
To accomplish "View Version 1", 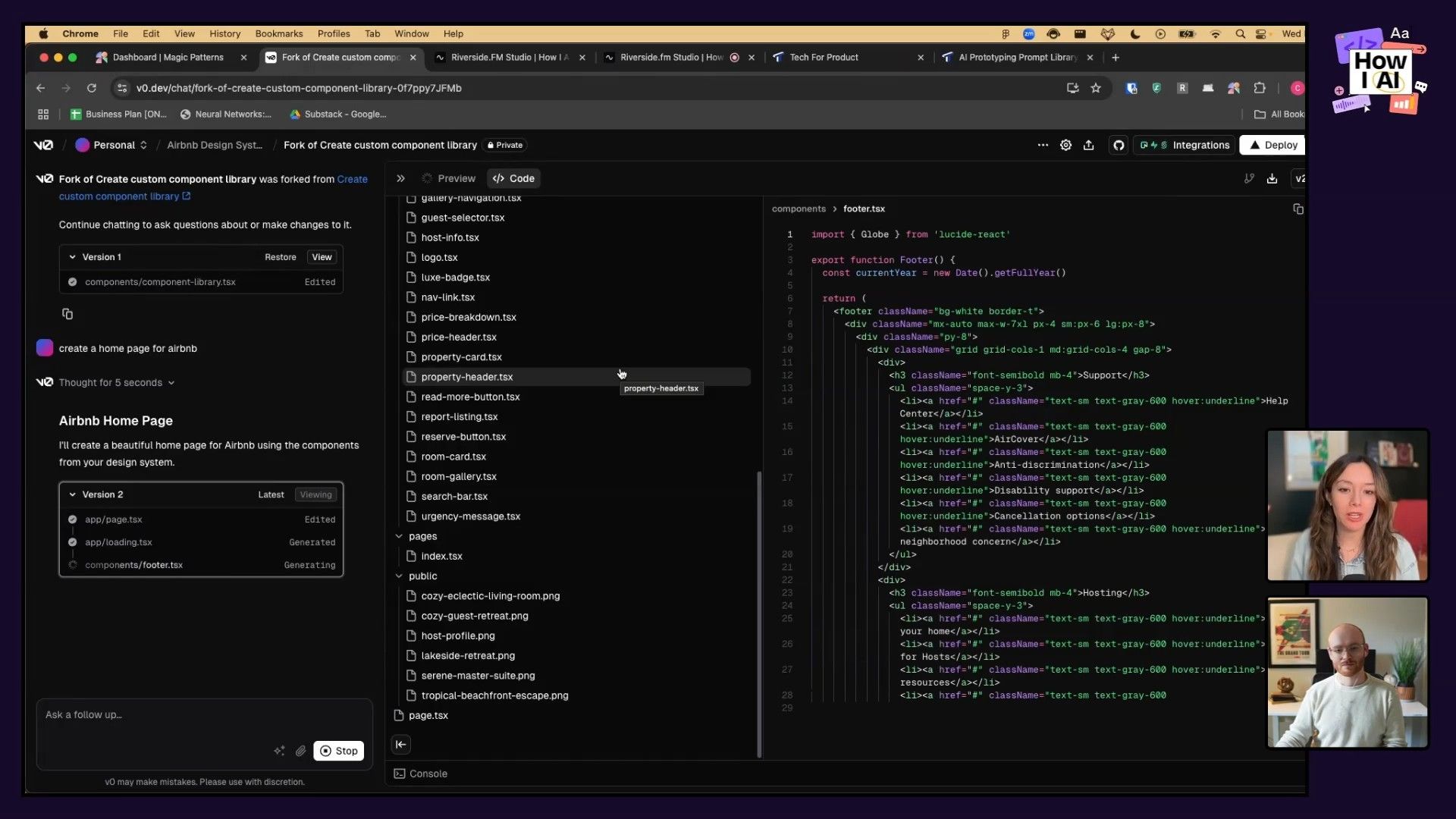I will pyautogui.click(x=322, y=257).
